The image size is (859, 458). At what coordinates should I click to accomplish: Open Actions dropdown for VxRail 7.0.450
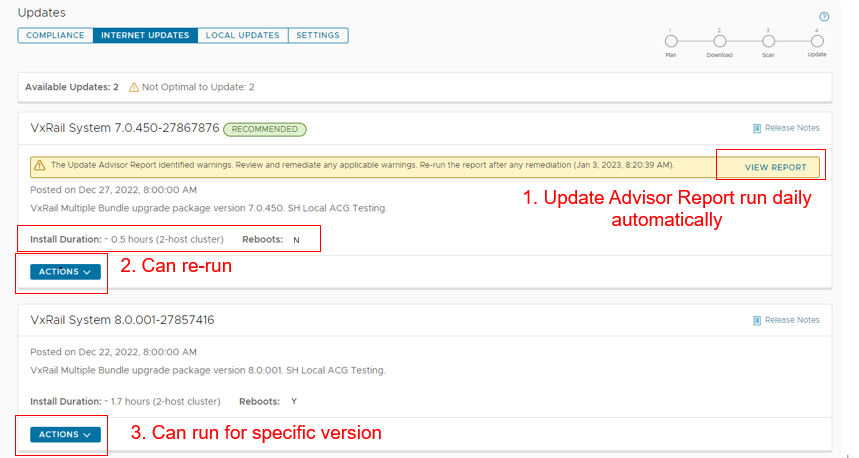[x=65, y=272]
